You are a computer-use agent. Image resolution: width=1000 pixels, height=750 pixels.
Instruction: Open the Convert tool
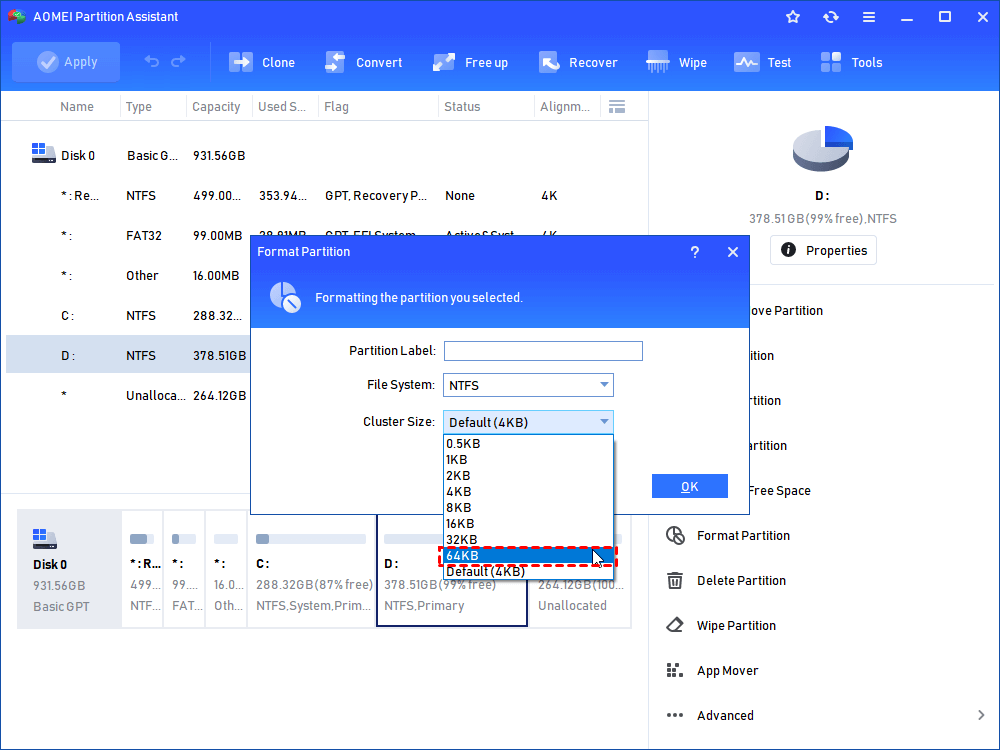coord(364,62)
